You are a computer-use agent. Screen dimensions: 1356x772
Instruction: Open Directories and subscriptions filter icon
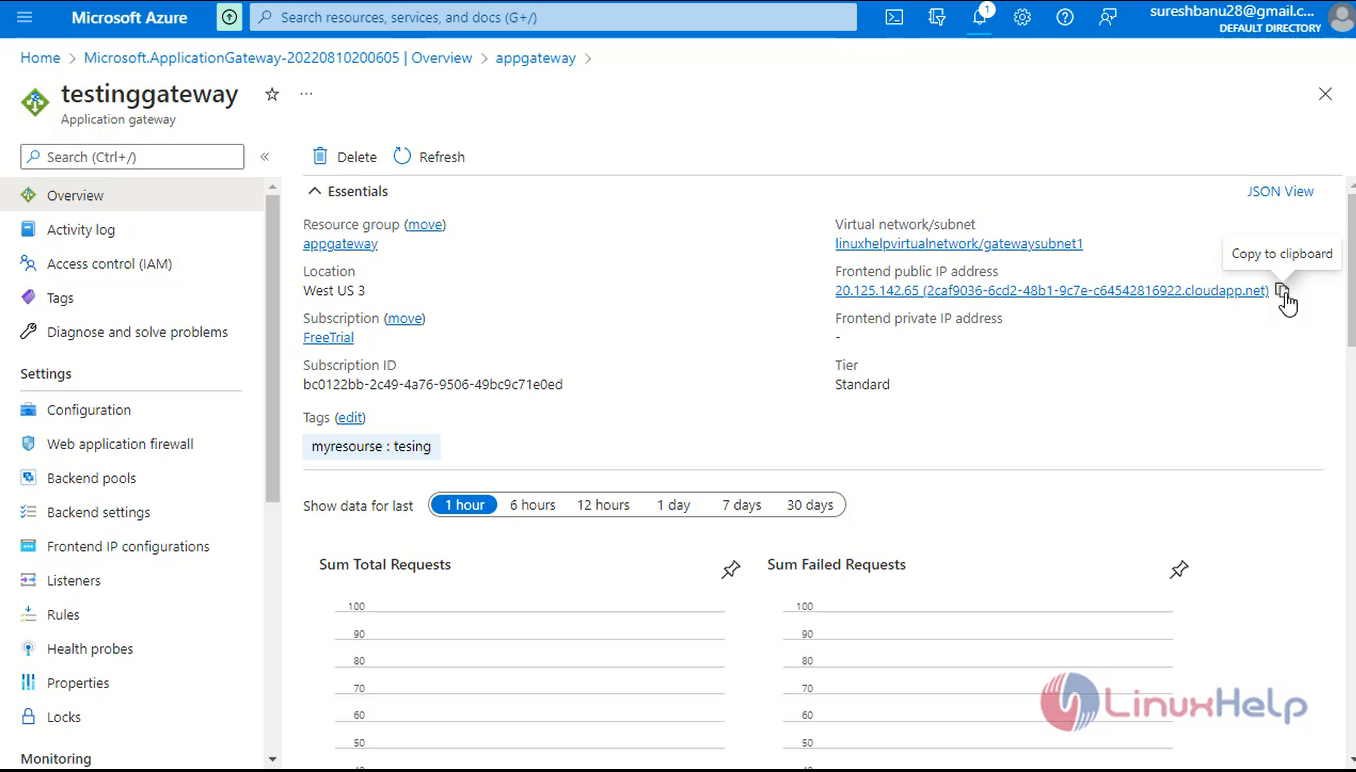click(x=937, y=17)
